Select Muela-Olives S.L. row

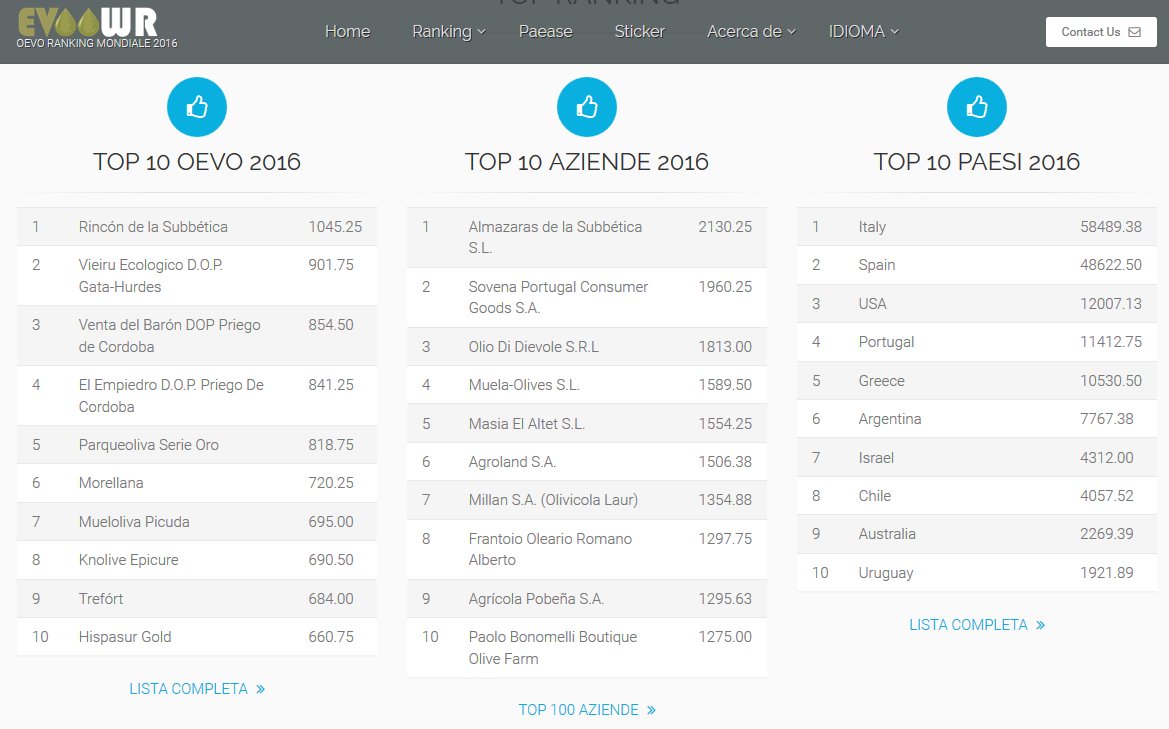587,385
